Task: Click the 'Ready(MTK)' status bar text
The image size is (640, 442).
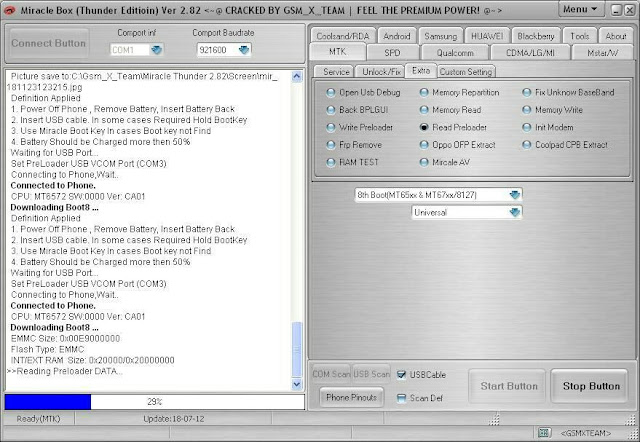Action: click(38, 419)
